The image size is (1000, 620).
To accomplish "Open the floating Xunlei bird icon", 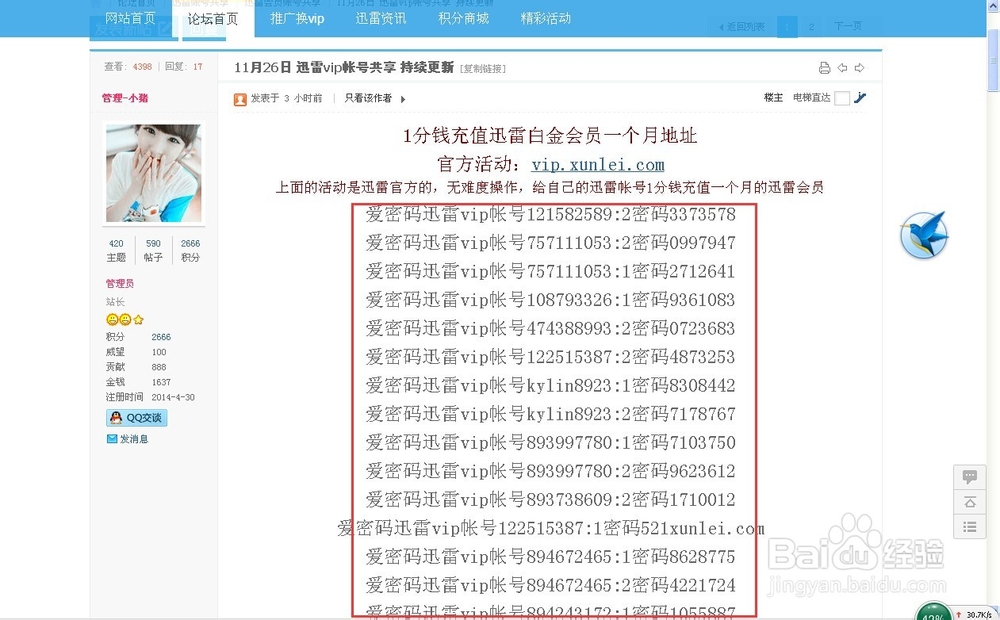I will 924,235.
